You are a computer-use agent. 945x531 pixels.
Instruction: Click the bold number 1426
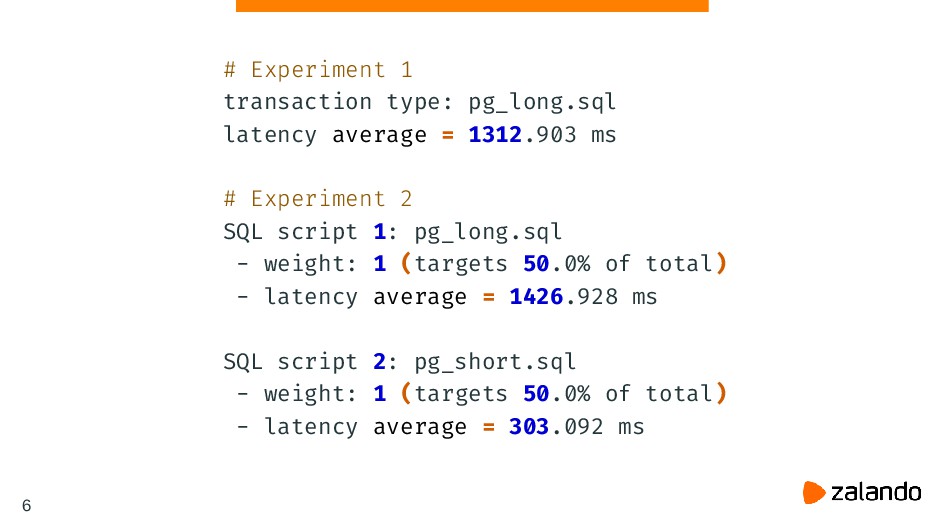(x=536, y=297)
